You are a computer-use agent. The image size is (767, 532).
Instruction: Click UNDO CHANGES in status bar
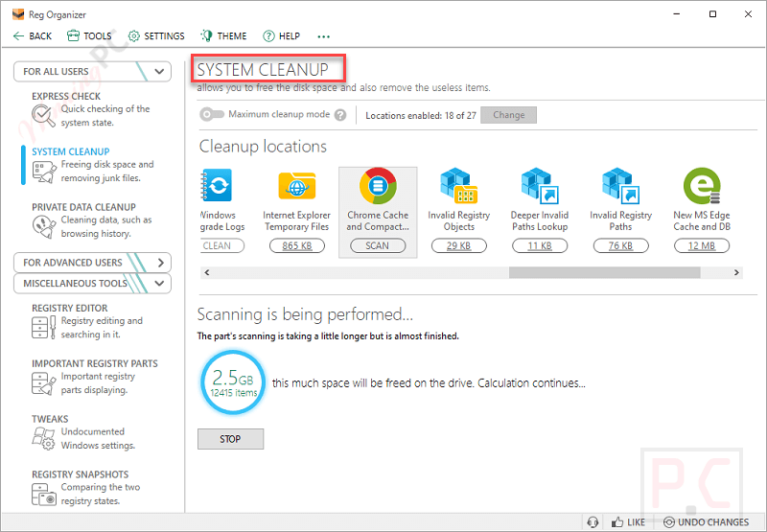706,522
